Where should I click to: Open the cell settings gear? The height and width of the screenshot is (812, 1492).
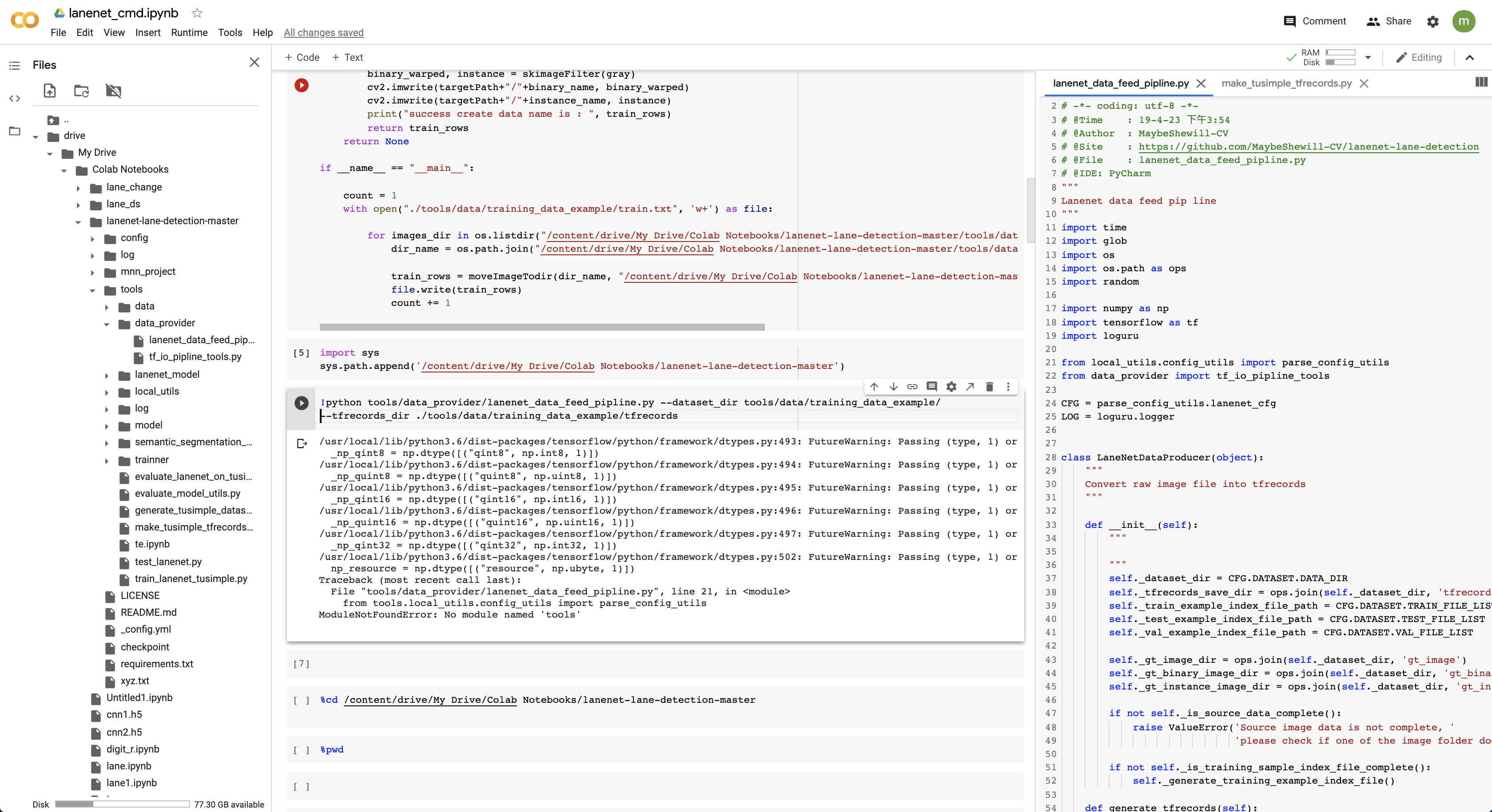[x=951, y=387]
